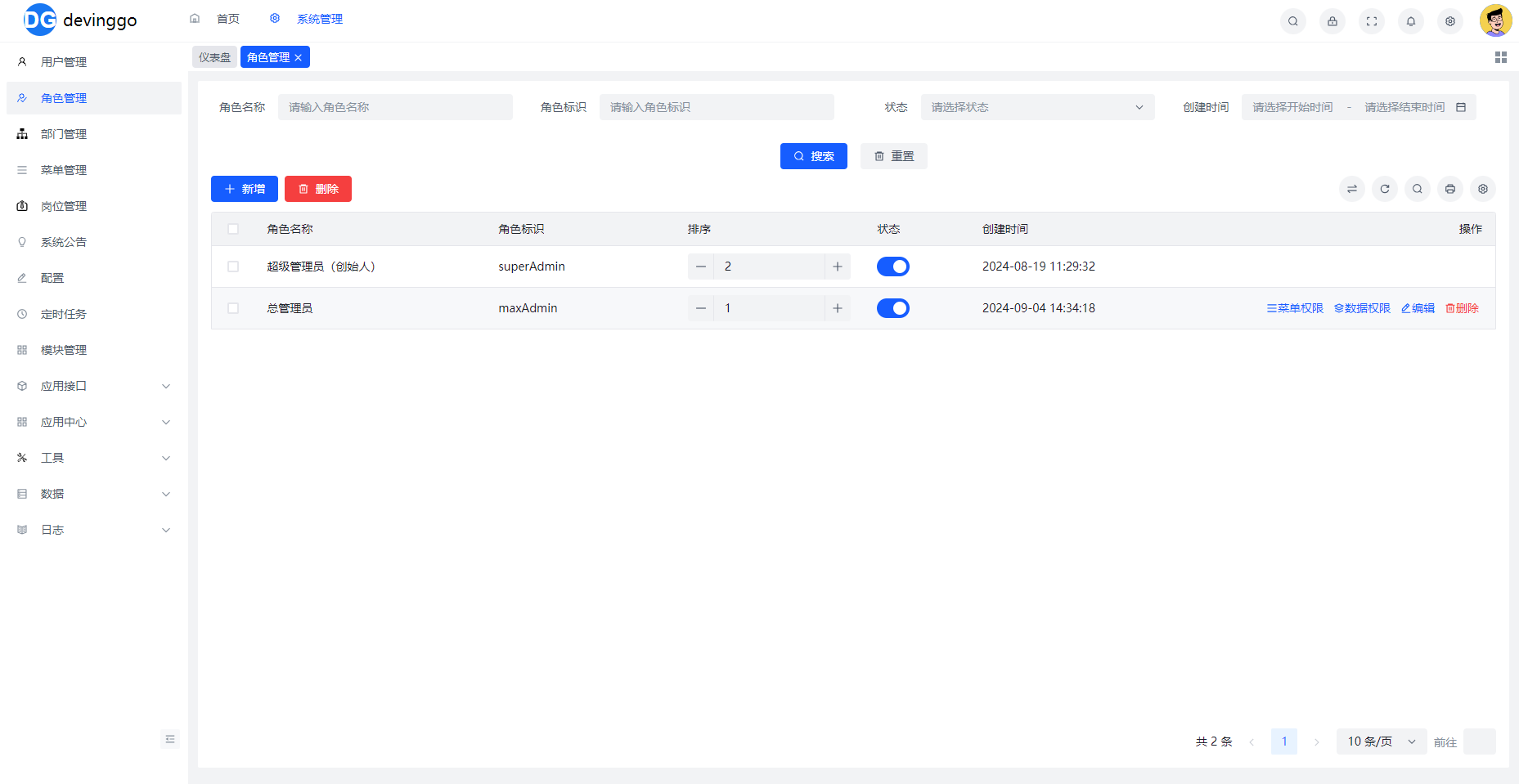Close the 角色管理 tab

click(299, 57)
